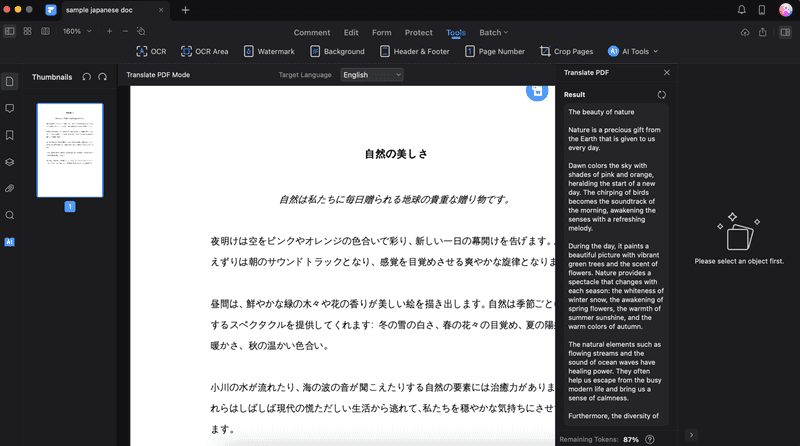
Task: Open the Search sidebar panel icon
Action: click(10, 215)
